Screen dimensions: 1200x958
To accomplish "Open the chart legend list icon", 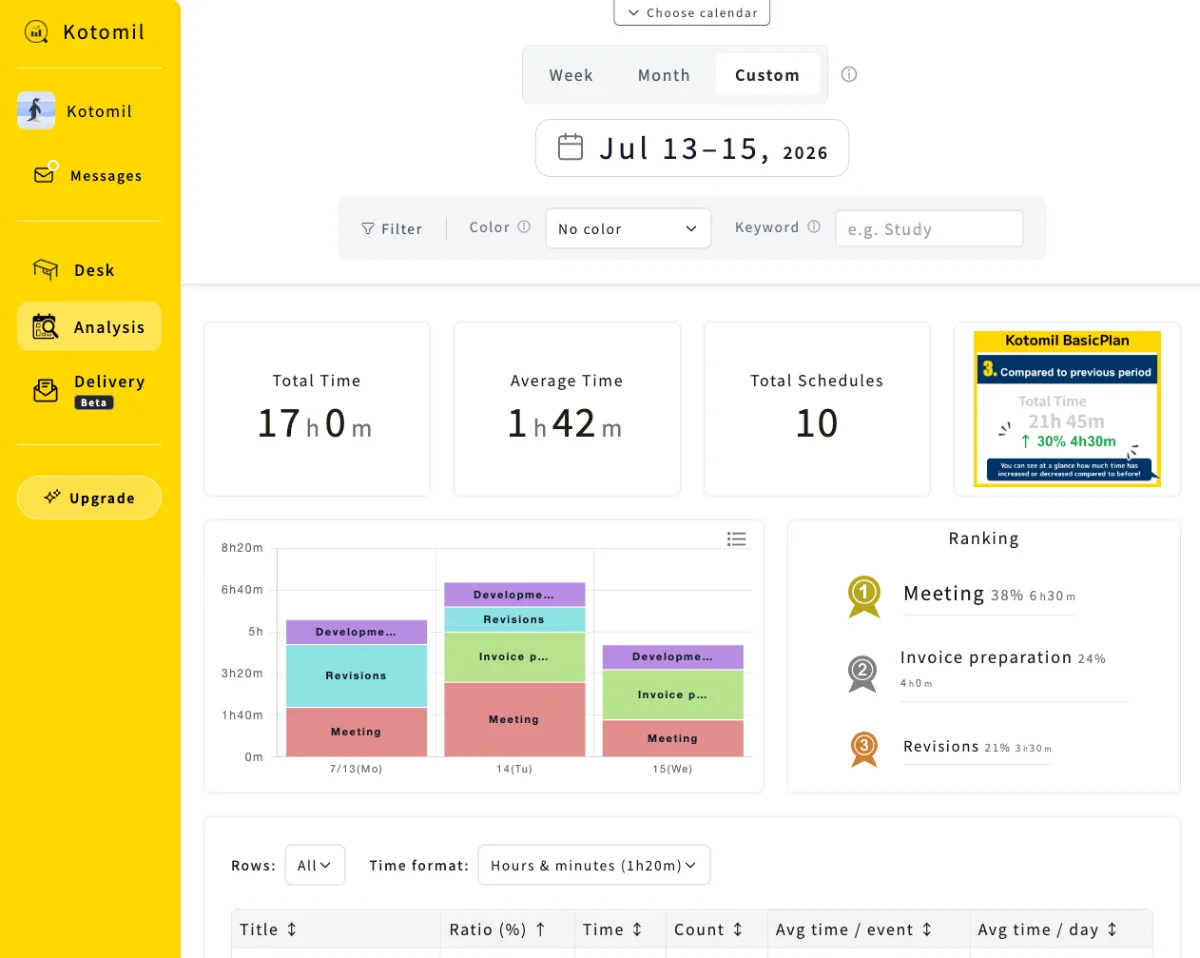I will 737,539.
